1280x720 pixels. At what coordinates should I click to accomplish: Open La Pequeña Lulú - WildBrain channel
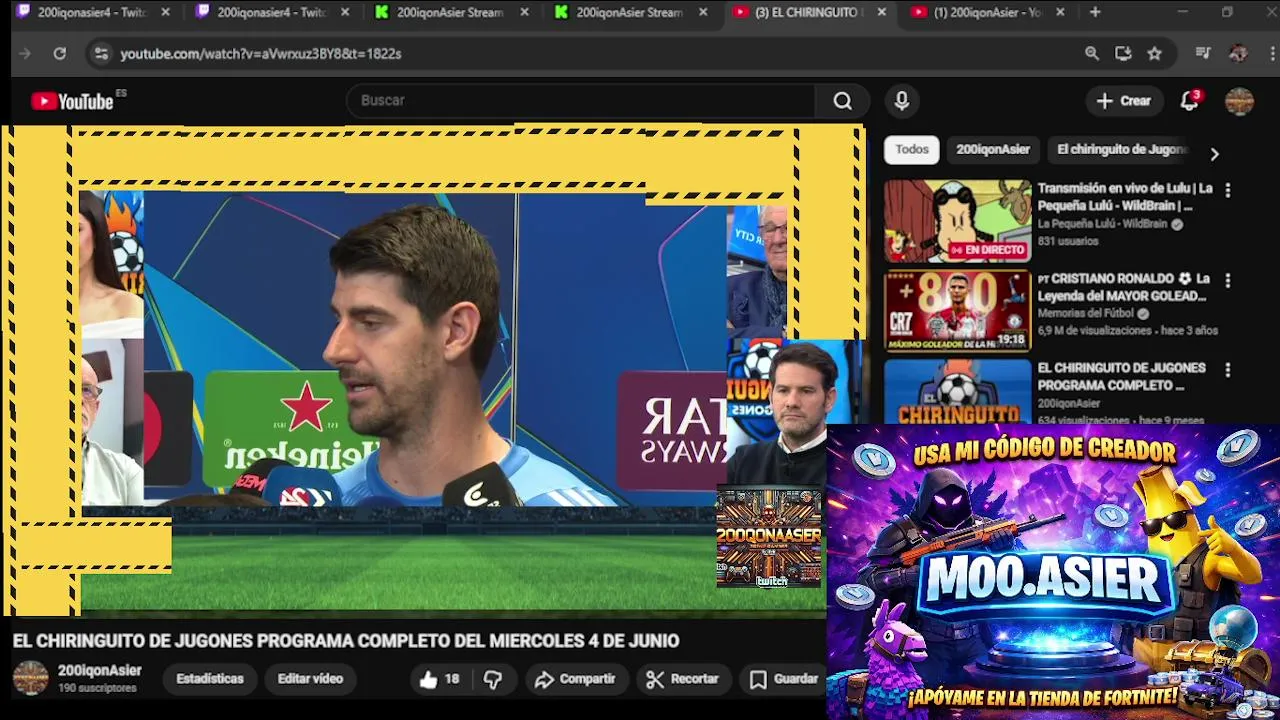(x=1102, y=225)
